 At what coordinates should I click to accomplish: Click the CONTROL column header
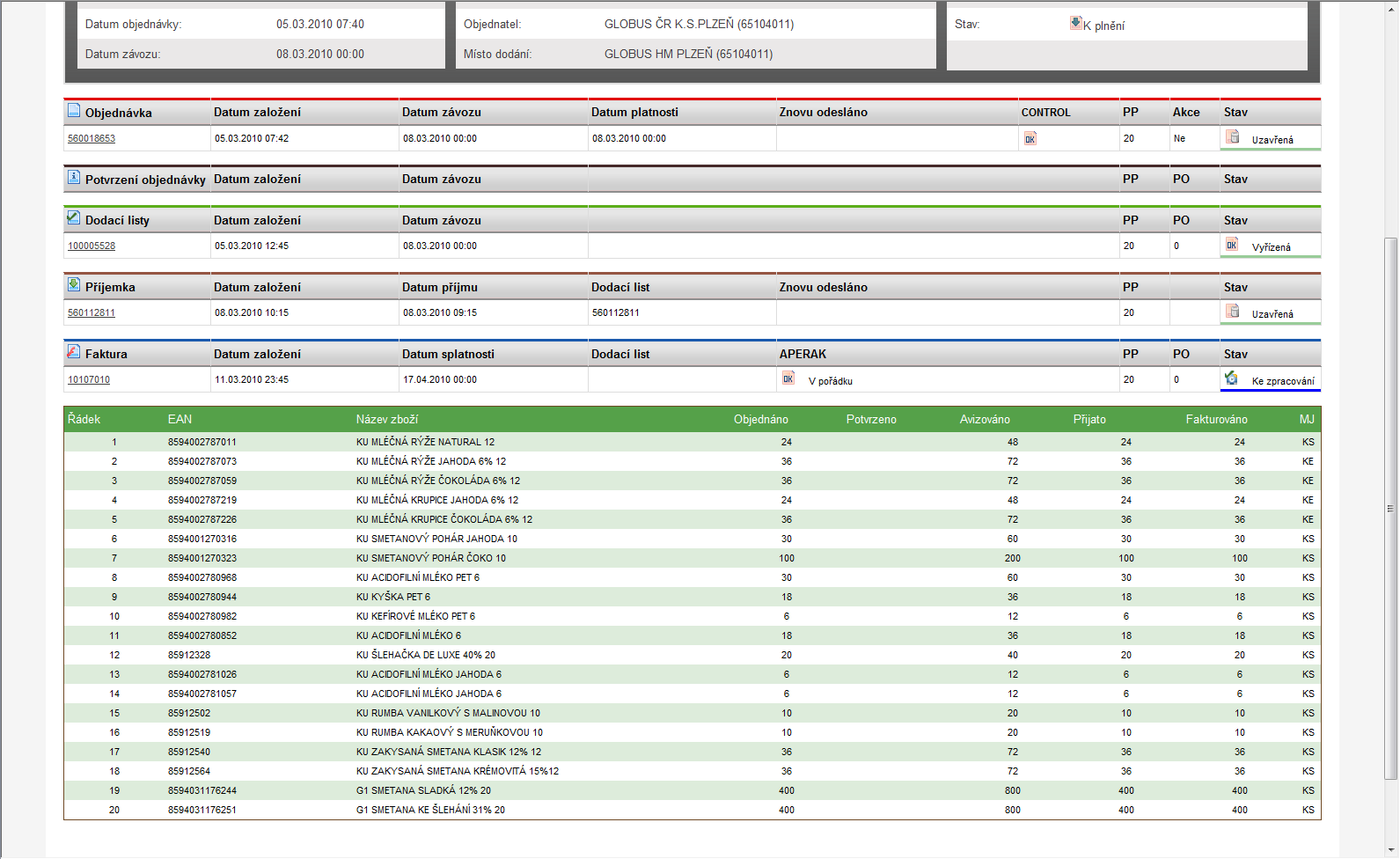coord(1046,112)
